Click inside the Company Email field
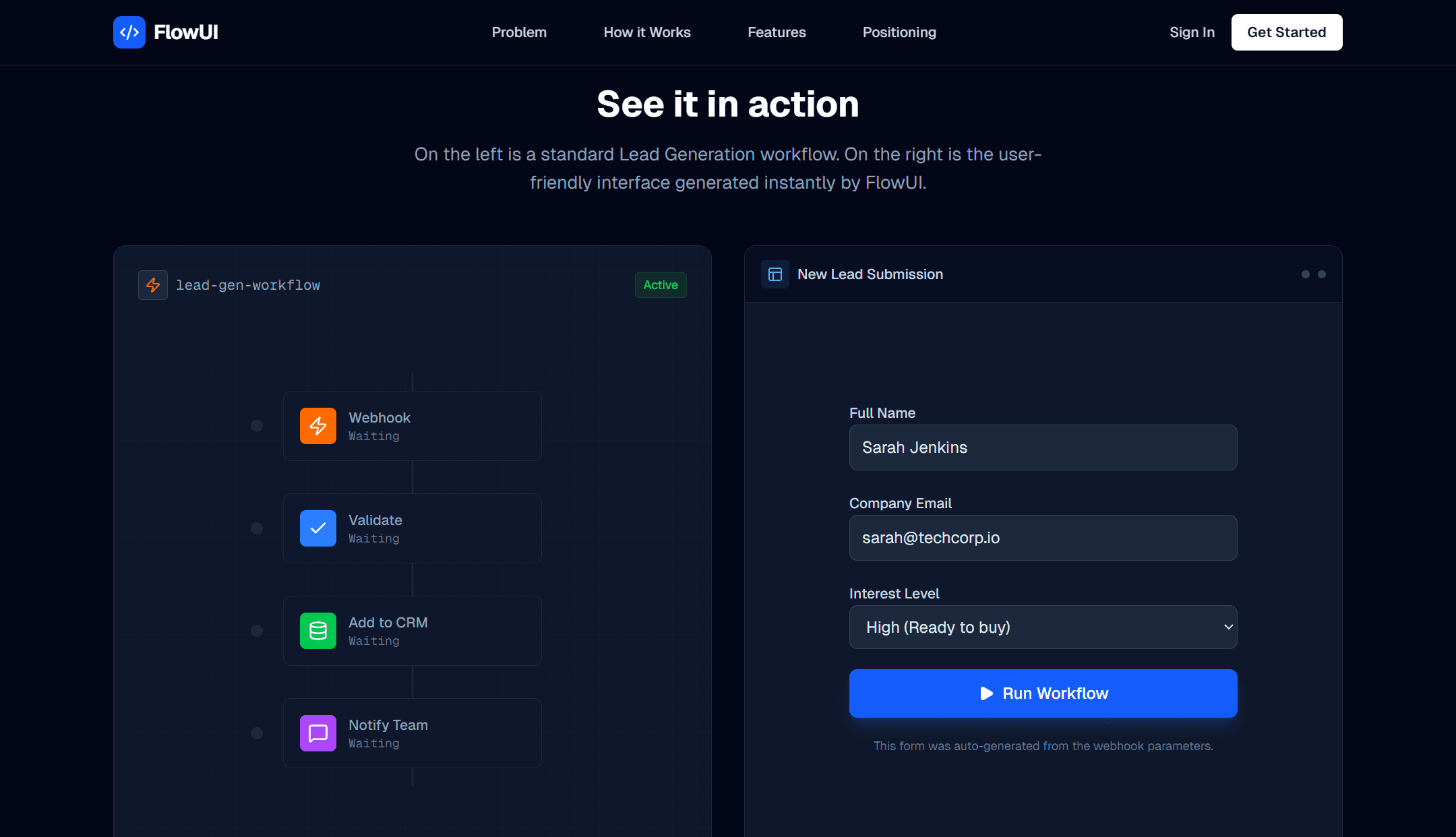The width and height of the screenshot is (1456, 837). click(x=1043, y=538)
